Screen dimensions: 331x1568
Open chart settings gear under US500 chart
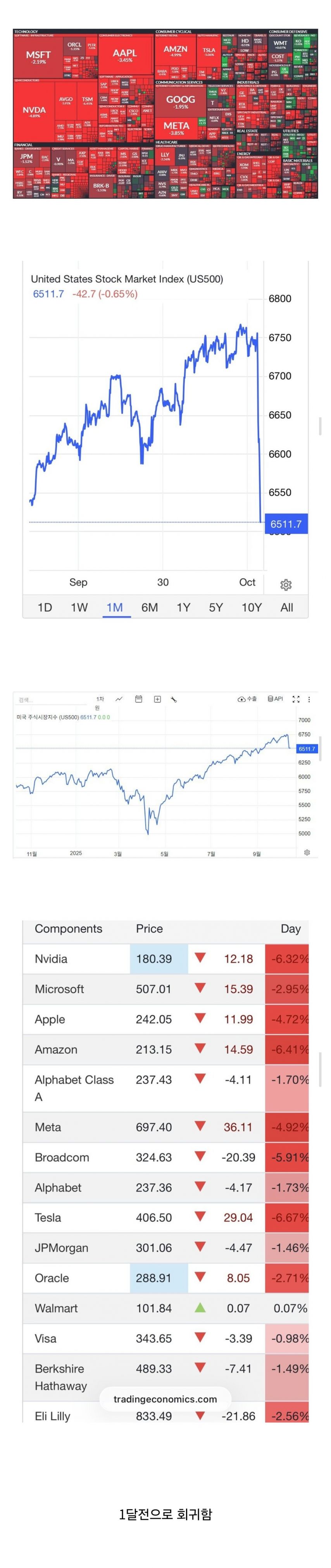(x=286, y=584)
